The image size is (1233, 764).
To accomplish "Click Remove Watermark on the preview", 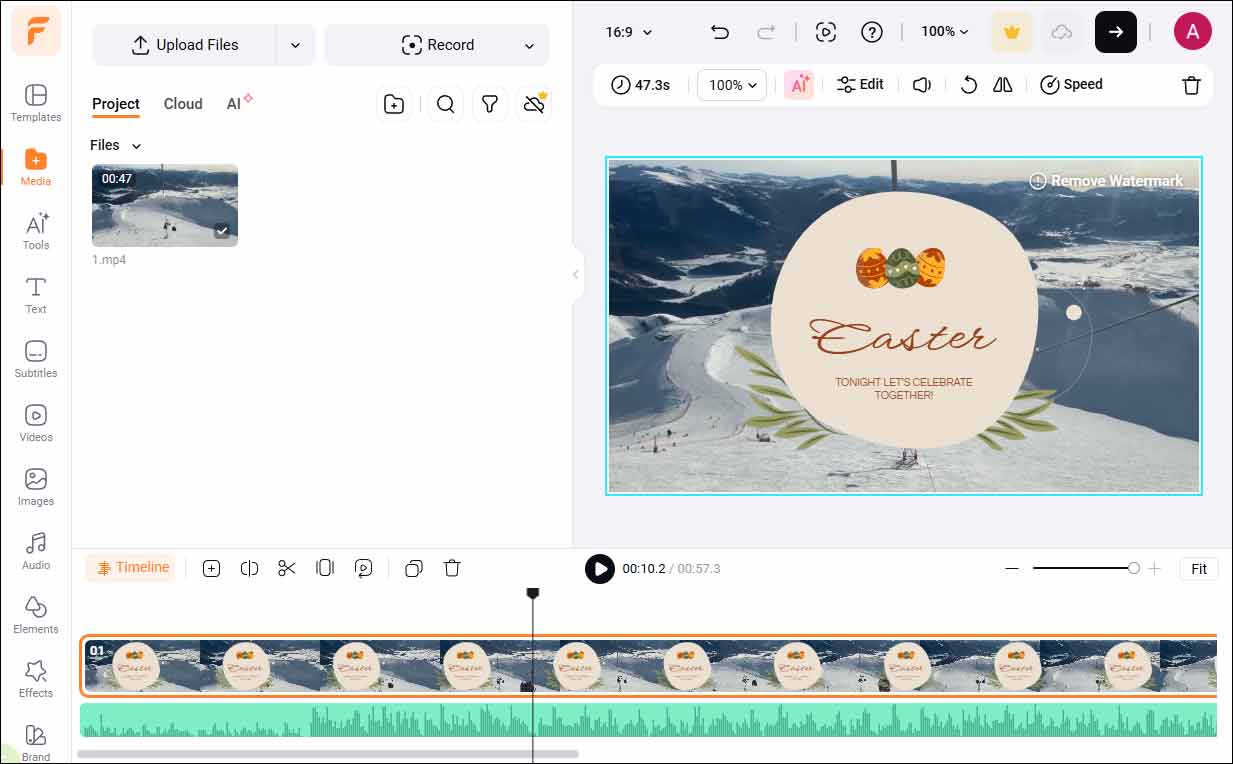I will point(1107,181).
